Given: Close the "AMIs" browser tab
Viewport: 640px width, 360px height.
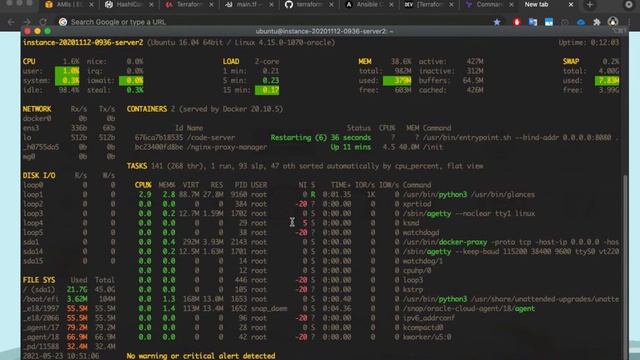Looking at the screenshot, I should [91, 5].
